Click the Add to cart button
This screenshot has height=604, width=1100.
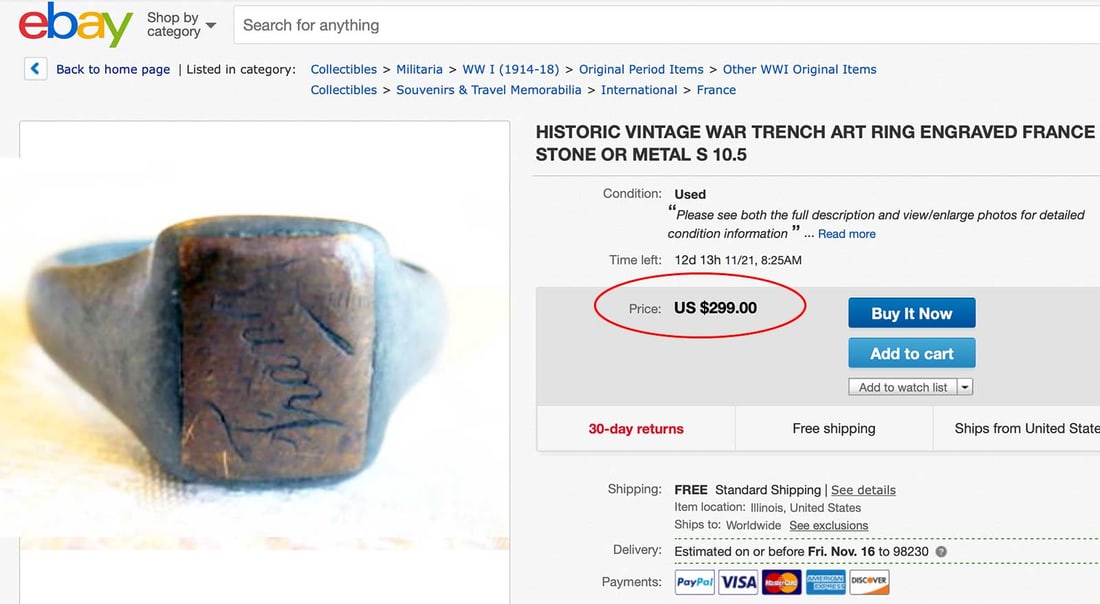[x=911, y=352]
